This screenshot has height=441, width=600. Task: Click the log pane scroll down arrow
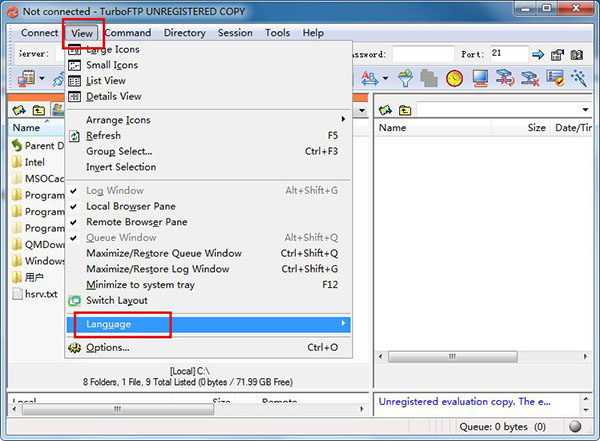(585, 410)
